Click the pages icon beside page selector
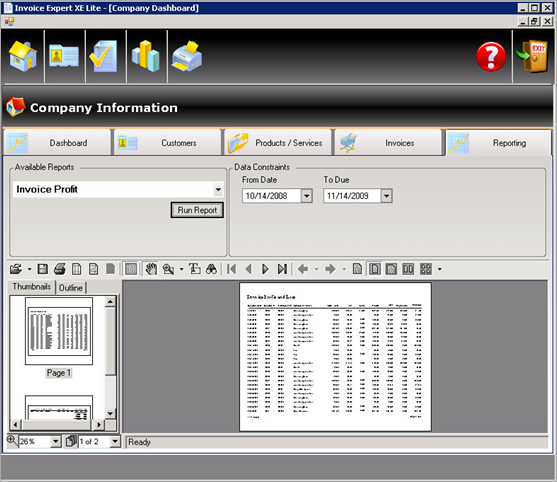Image resolution: width=557 pixels, height=482 pixels. point(71,442)
